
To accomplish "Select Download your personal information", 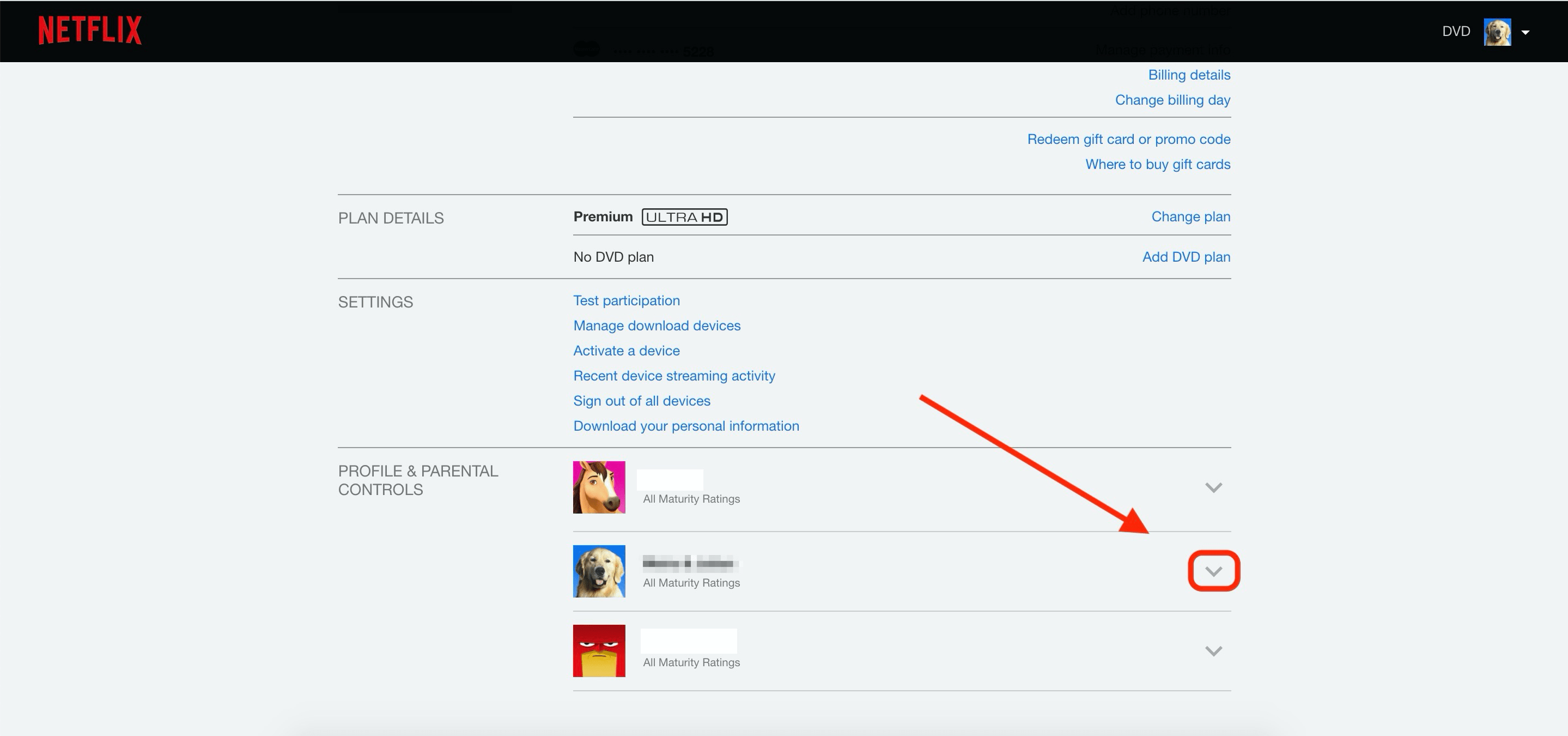I will [x=686, y=426].
